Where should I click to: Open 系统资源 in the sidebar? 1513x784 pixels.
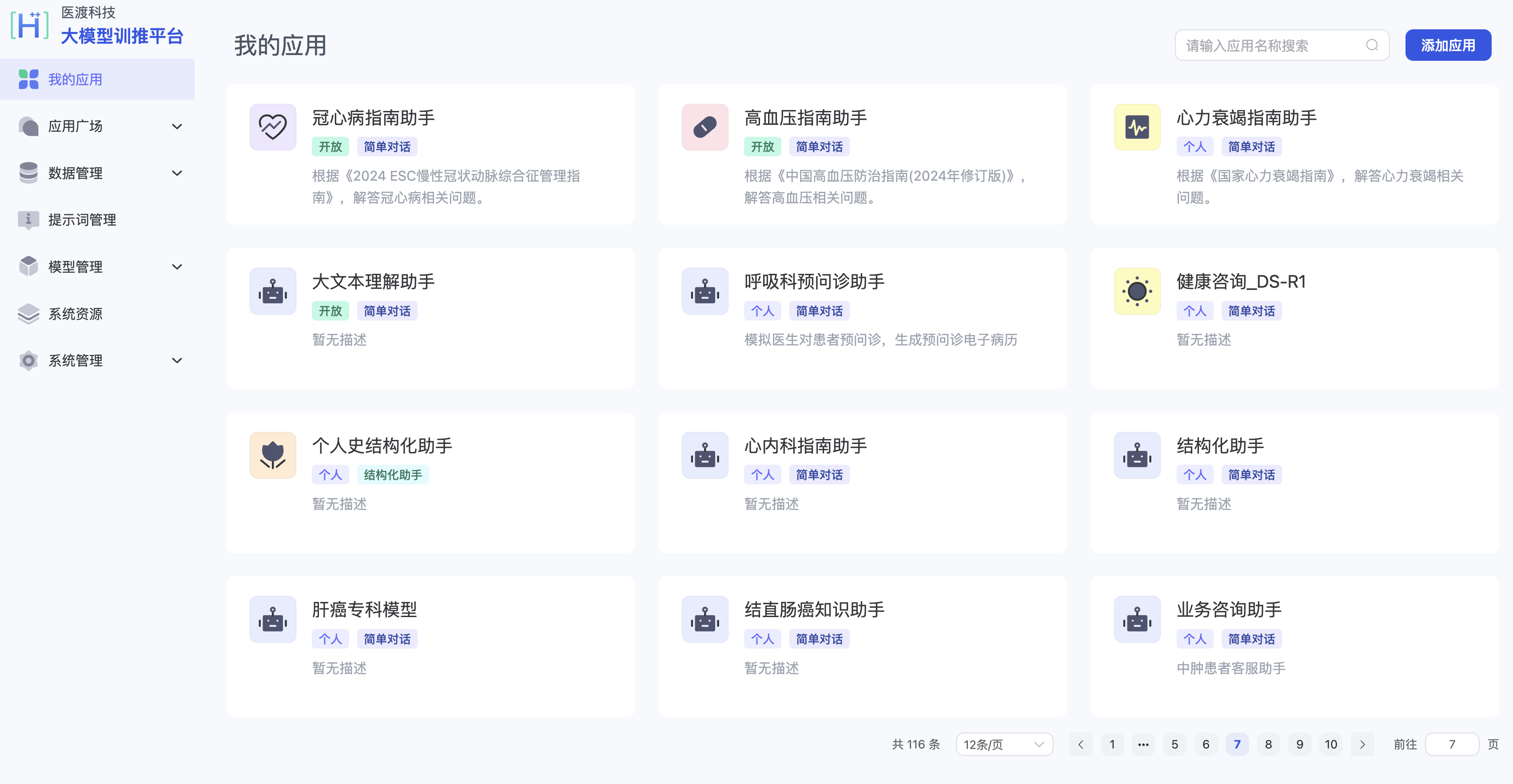(x=75, y=314)
